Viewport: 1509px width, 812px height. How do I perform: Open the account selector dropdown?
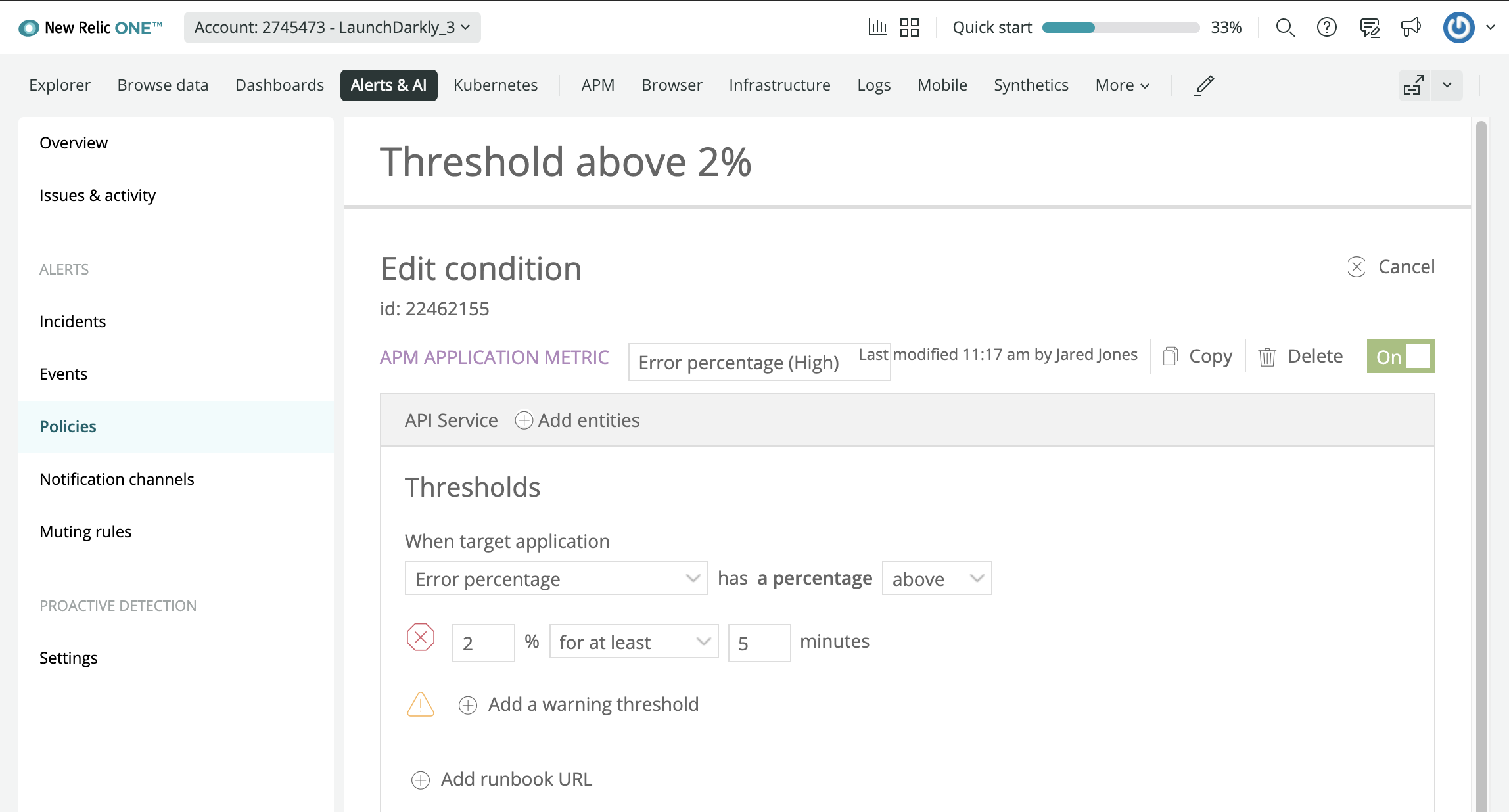tap(333, 27)
